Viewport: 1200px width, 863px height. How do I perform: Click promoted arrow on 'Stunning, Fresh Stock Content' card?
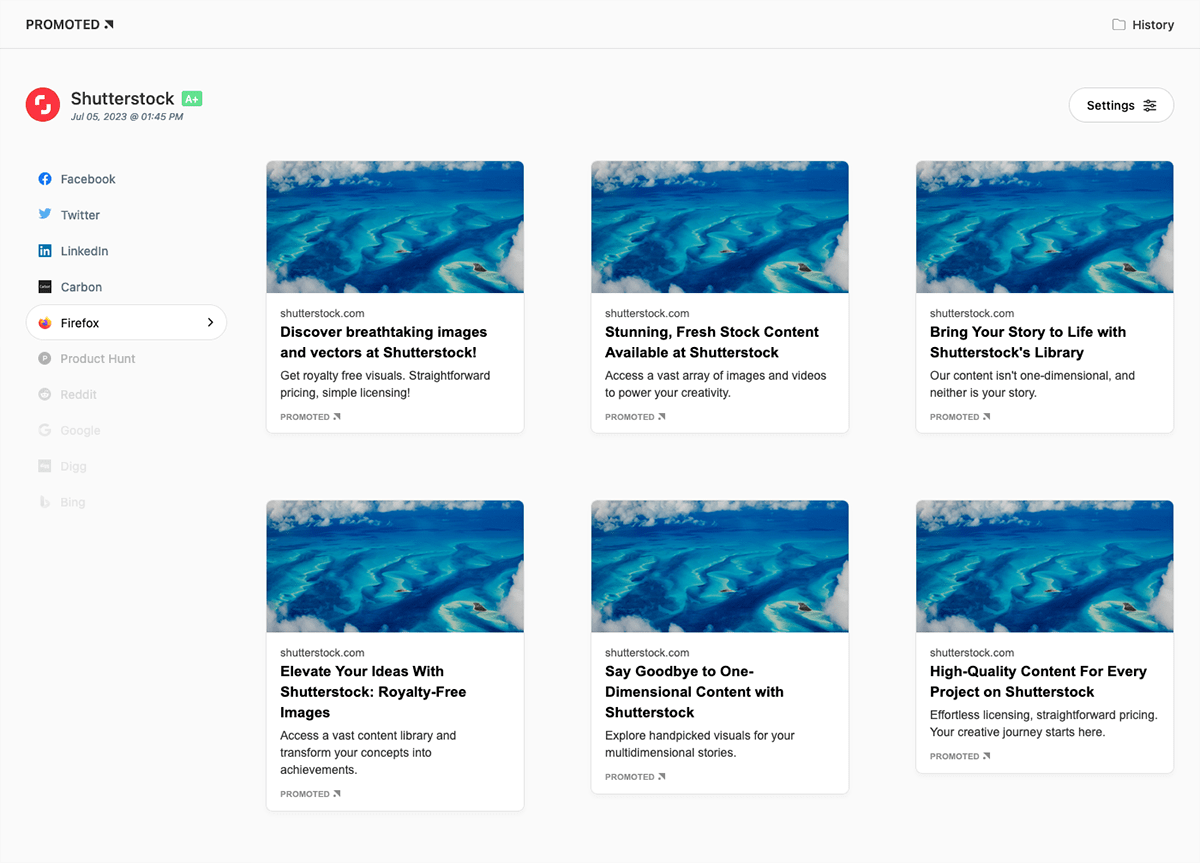tap(662, 417)
